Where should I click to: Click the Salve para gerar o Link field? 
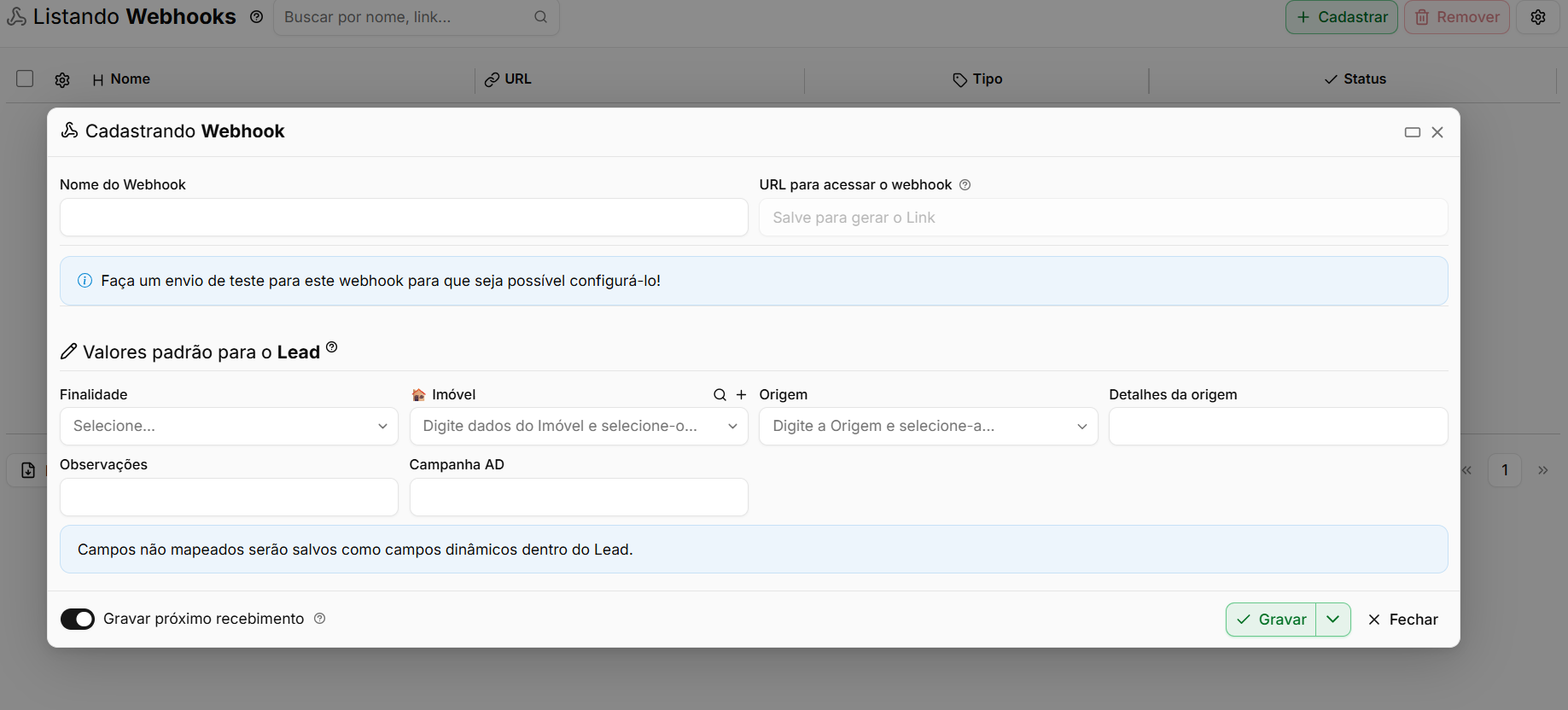[1104, 218]
